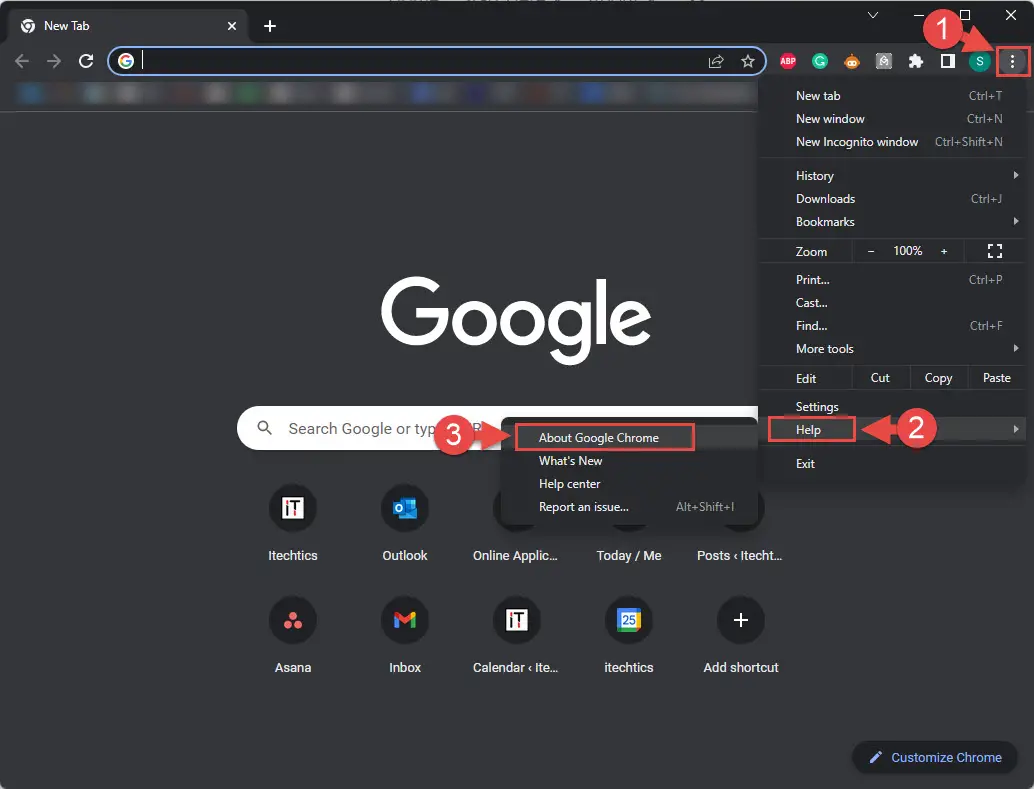Click the Google icon in address bar
The width and height of the screenshot is (1034, 789).
[x=126, y=61]
